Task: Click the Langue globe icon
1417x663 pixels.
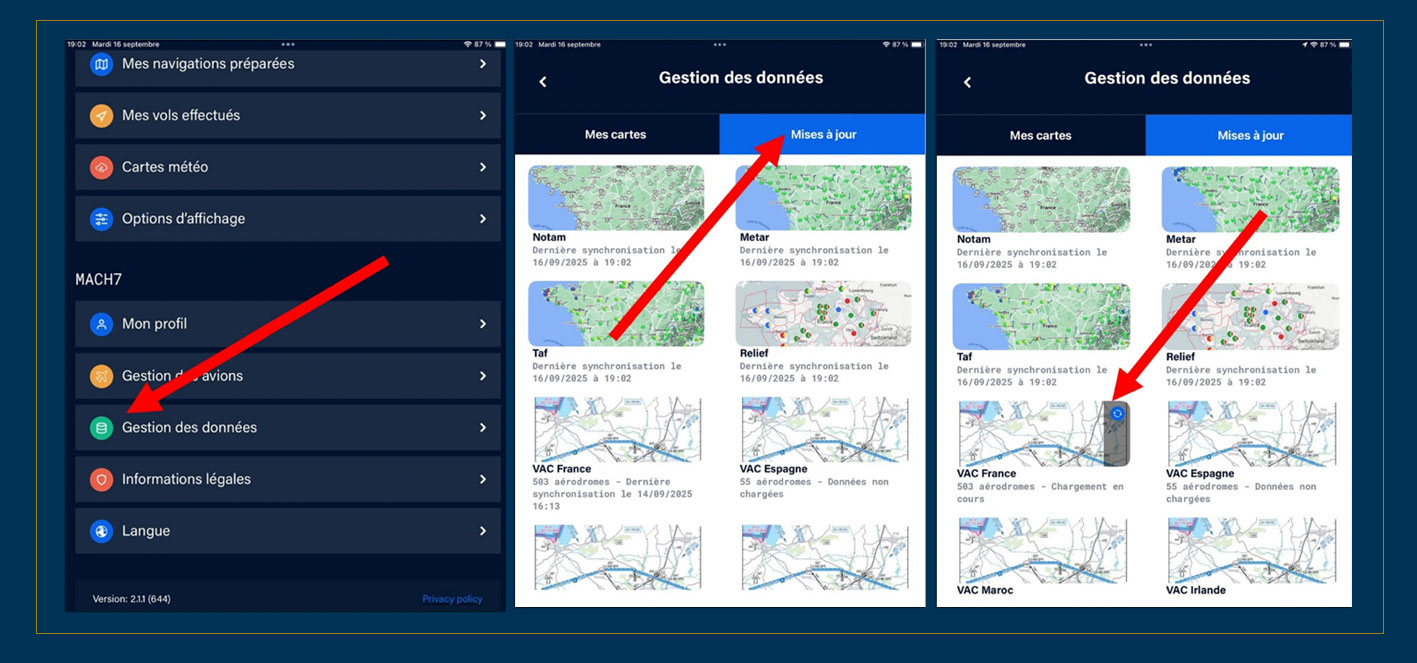Action: pos(101,532)
